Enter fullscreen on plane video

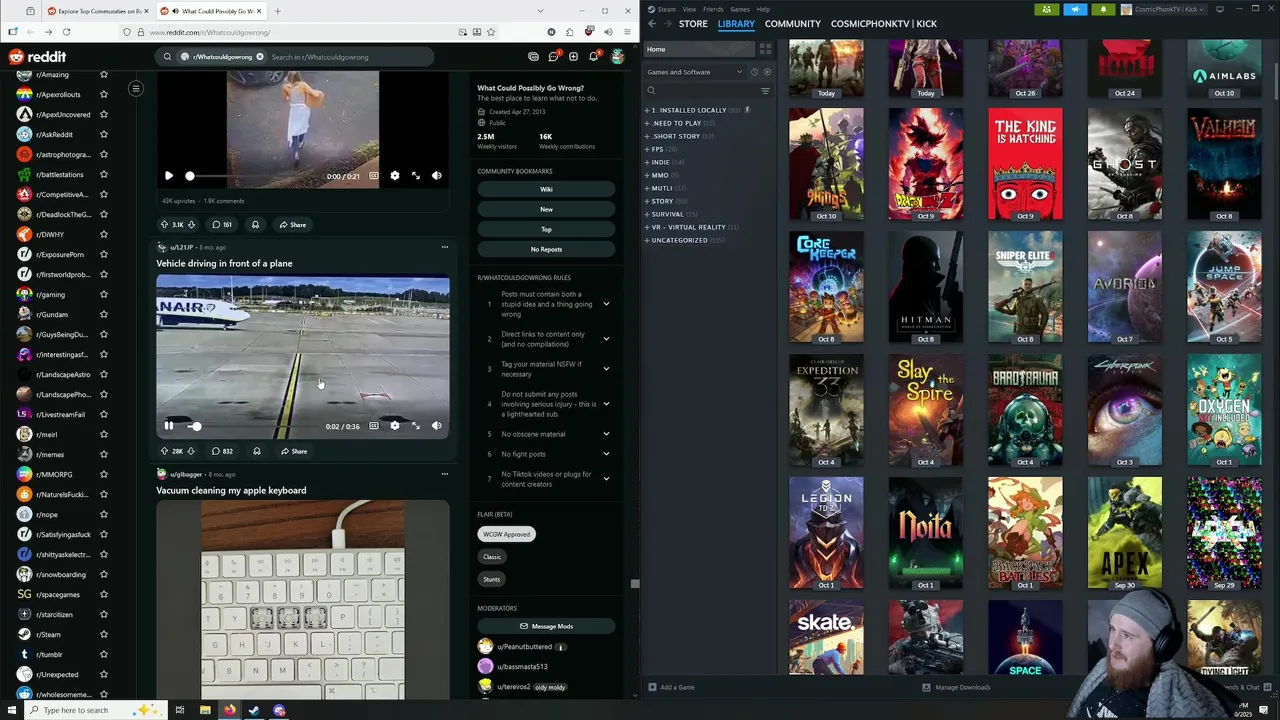click(x=416, y=426)
